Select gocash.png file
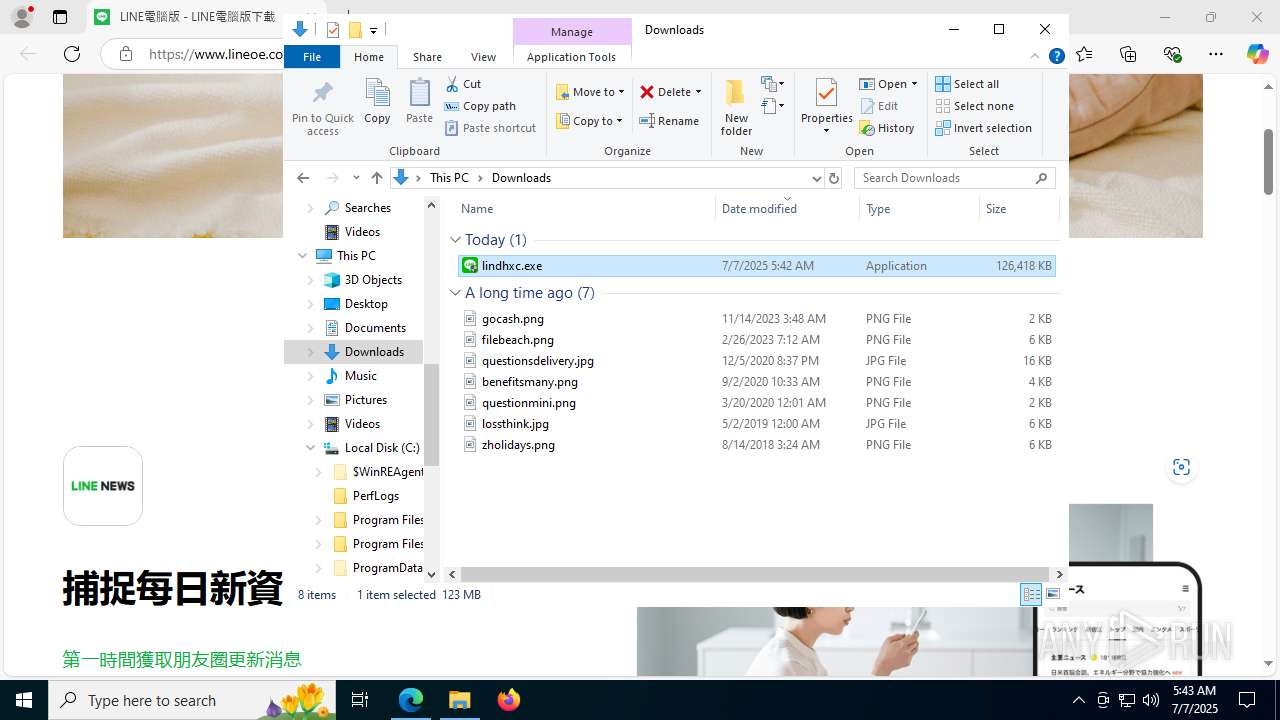This screenshot has width=1280, height=720. click(513, 319)
